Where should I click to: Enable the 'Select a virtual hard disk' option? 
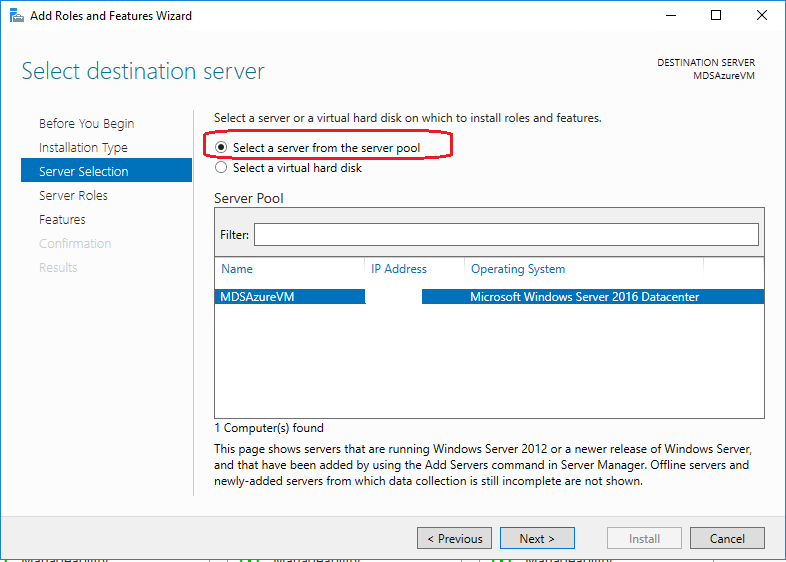click(221, 168)
